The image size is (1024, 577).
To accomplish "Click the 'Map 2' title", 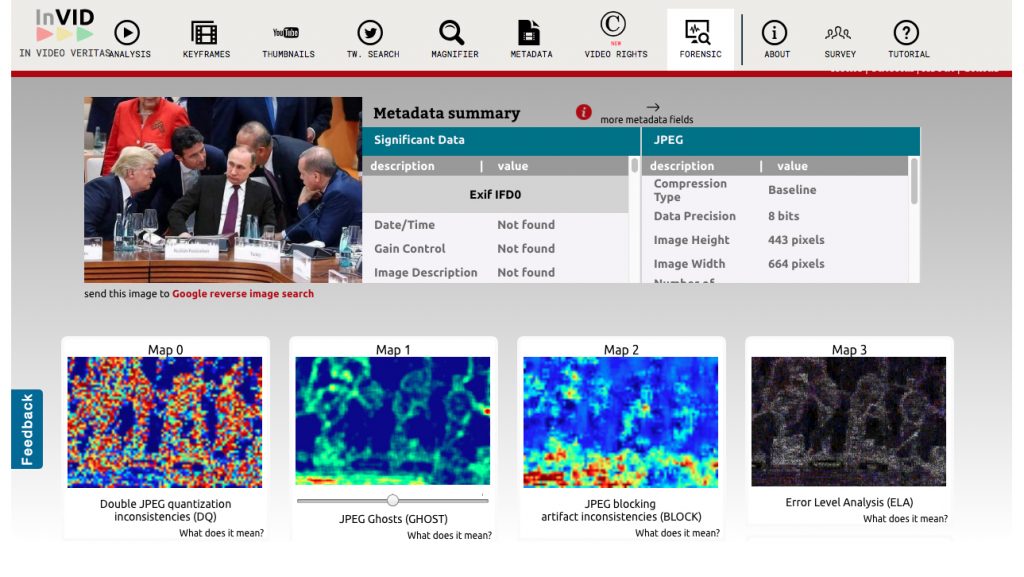I will coord(621,350).
